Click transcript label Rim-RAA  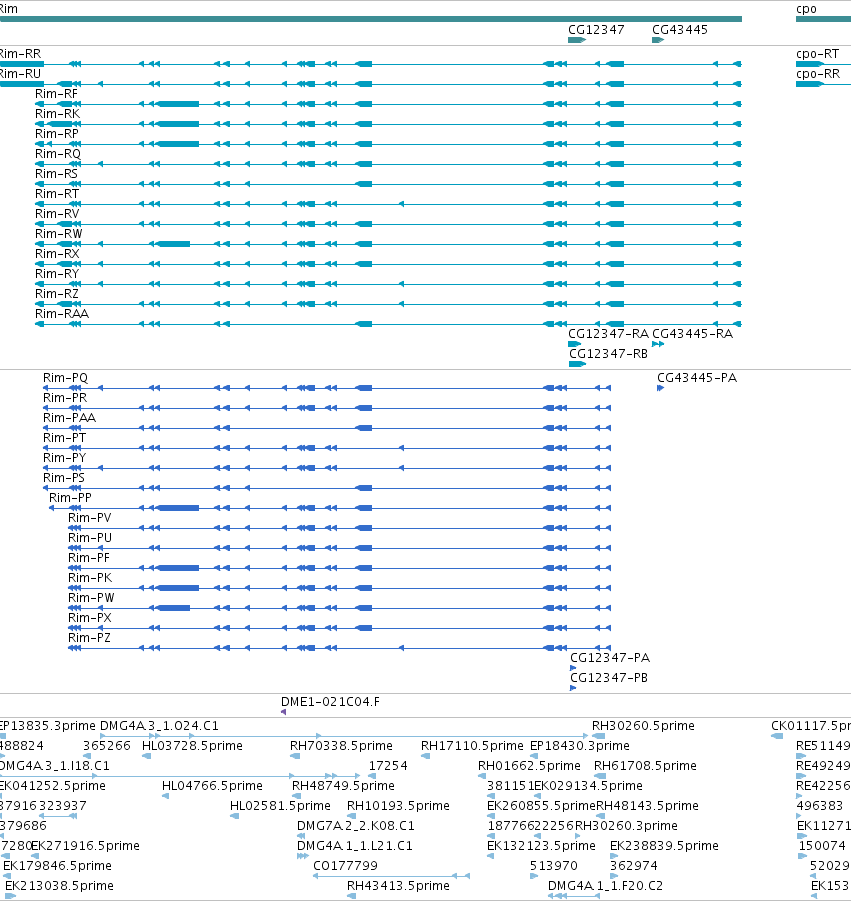62,314
